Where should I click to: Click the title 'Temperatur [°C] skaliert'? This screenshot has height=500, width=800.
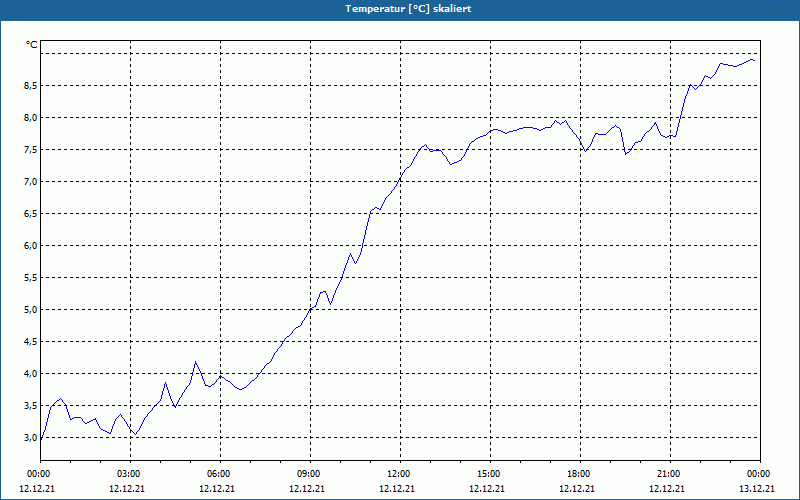tap(408, 9)
